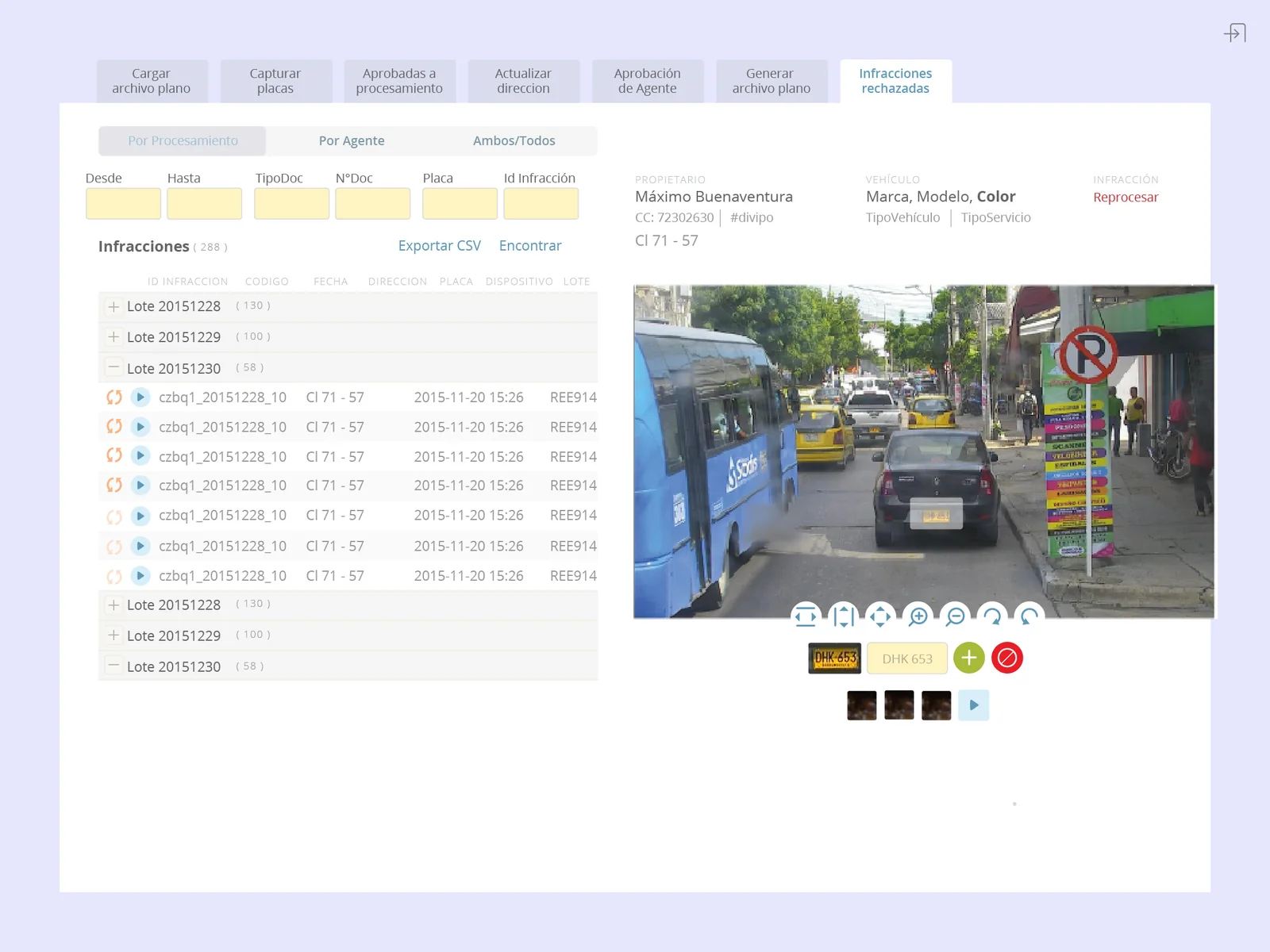The image size is (1270, 952).
Task: Click the Exportar CSV link
Action: (440, 246)
